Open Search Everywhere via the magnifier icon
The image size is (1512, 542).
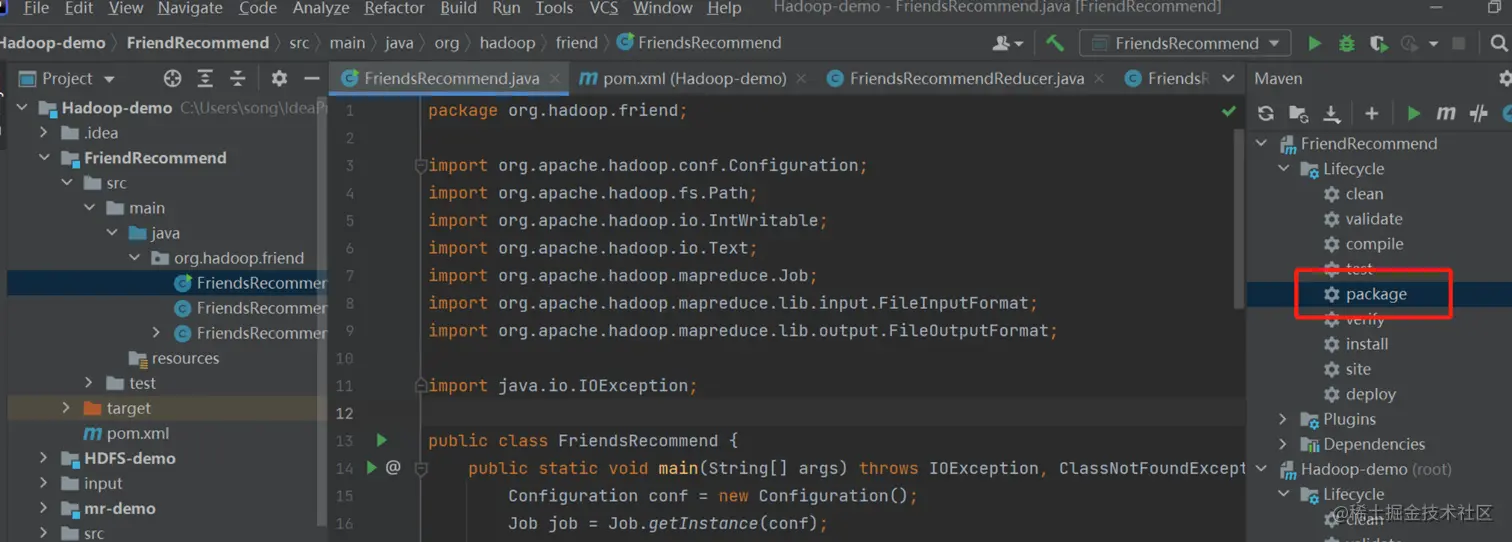pos(1499,43)
